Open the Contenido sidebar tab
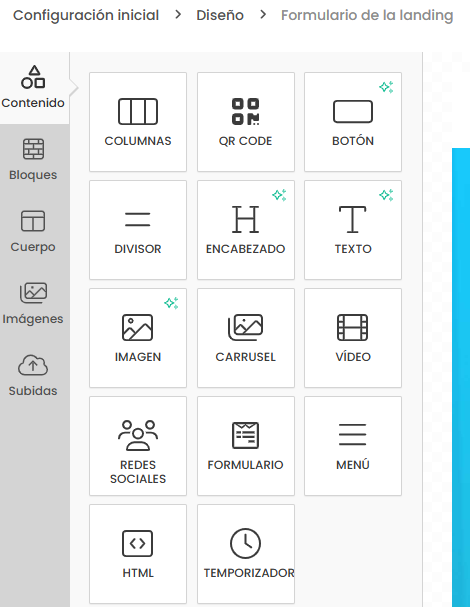Viewport: 470px width, 607px height. pos(33,88)
